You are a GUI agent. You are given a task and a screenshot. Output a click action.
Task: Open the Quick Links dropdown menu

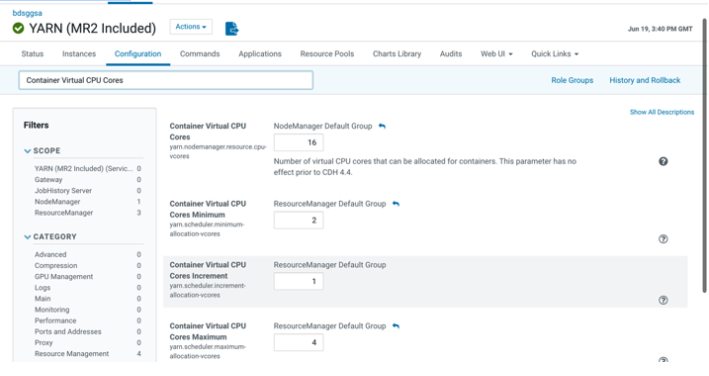(555, 54)
